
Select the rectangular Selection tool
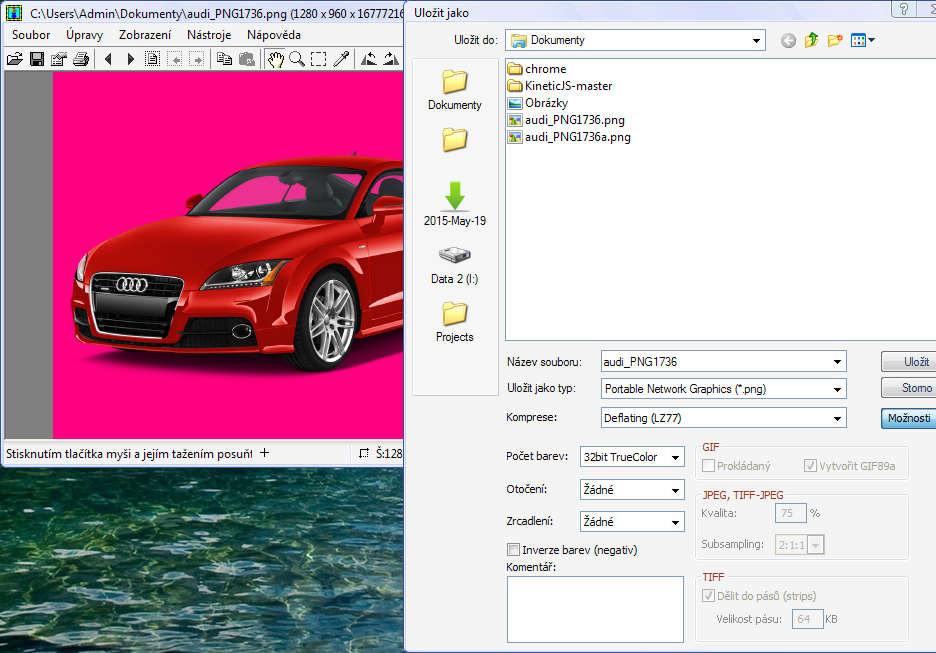[319, 58]
